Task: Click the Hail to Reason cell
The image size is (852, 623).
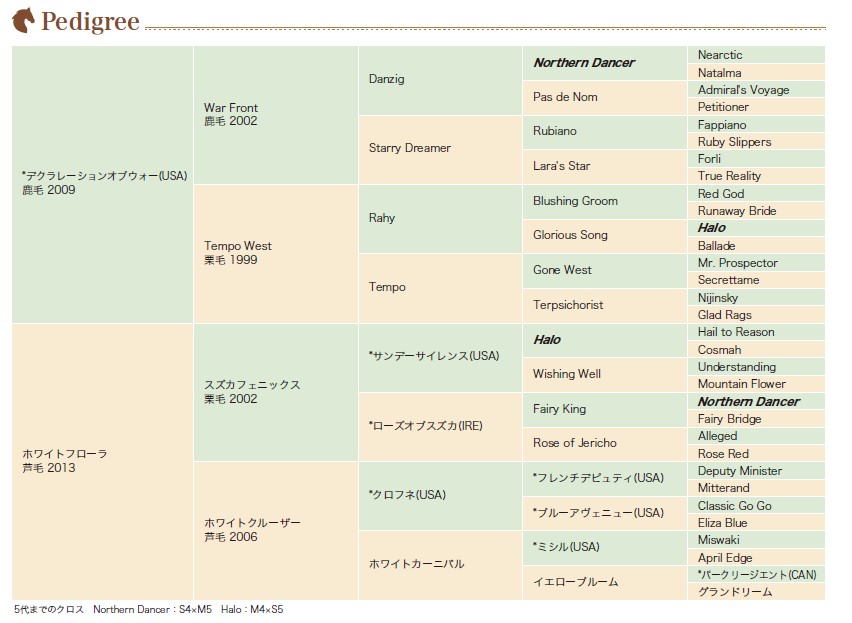Action: [x=756, y=332]
